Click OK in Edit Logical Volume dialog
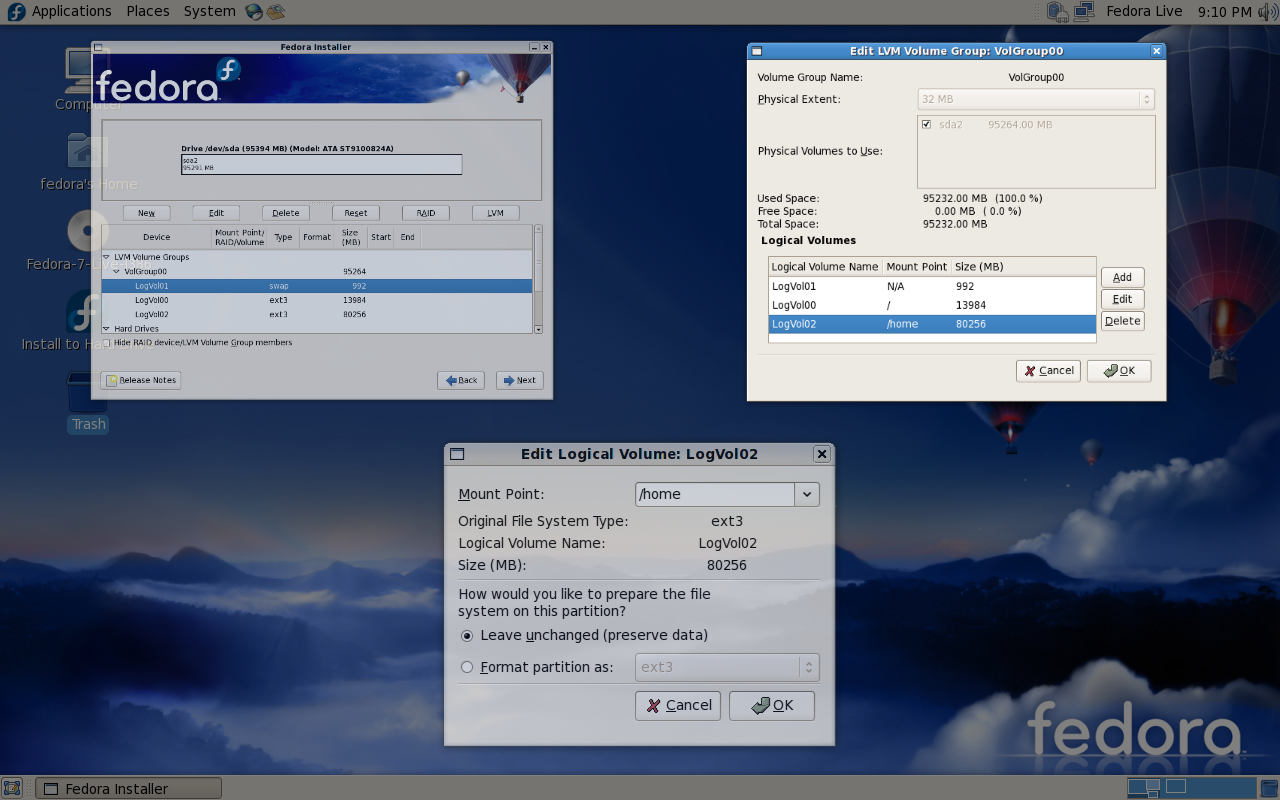Viewport: 1280px width, 800px height. click(772, 705)
